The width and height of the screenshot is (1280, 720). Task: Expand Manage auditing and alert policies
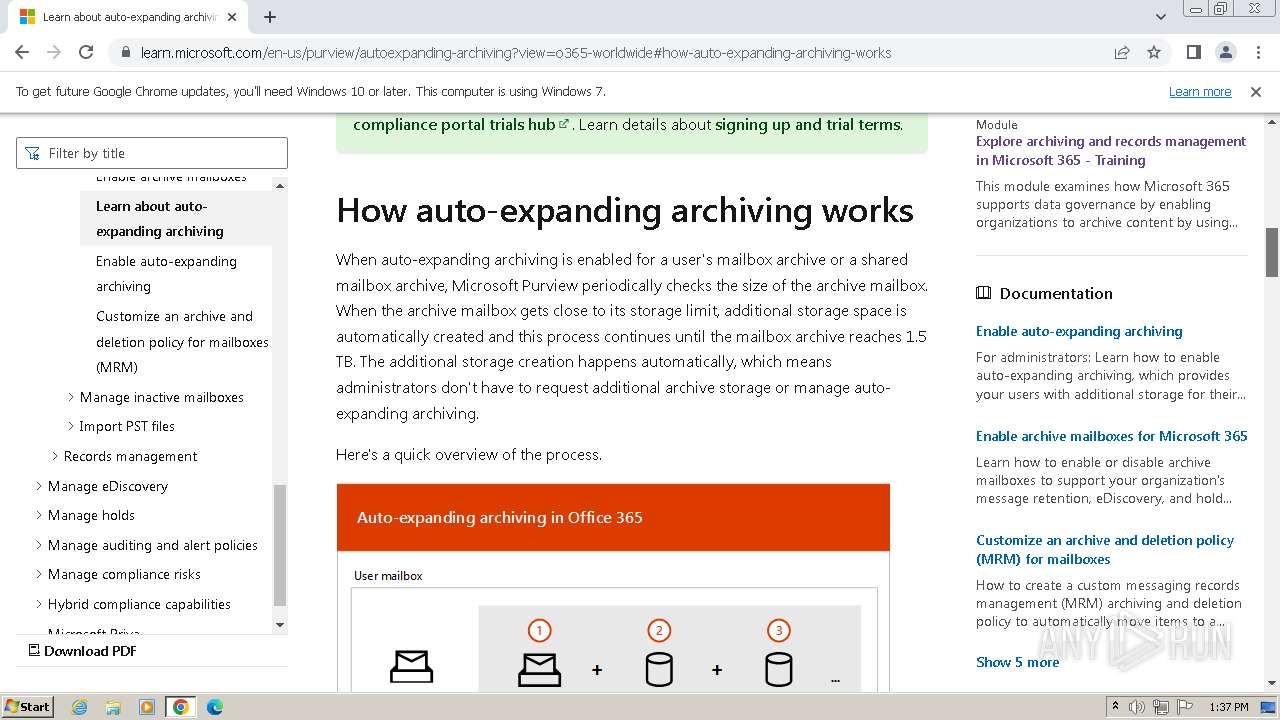(152, 545)
